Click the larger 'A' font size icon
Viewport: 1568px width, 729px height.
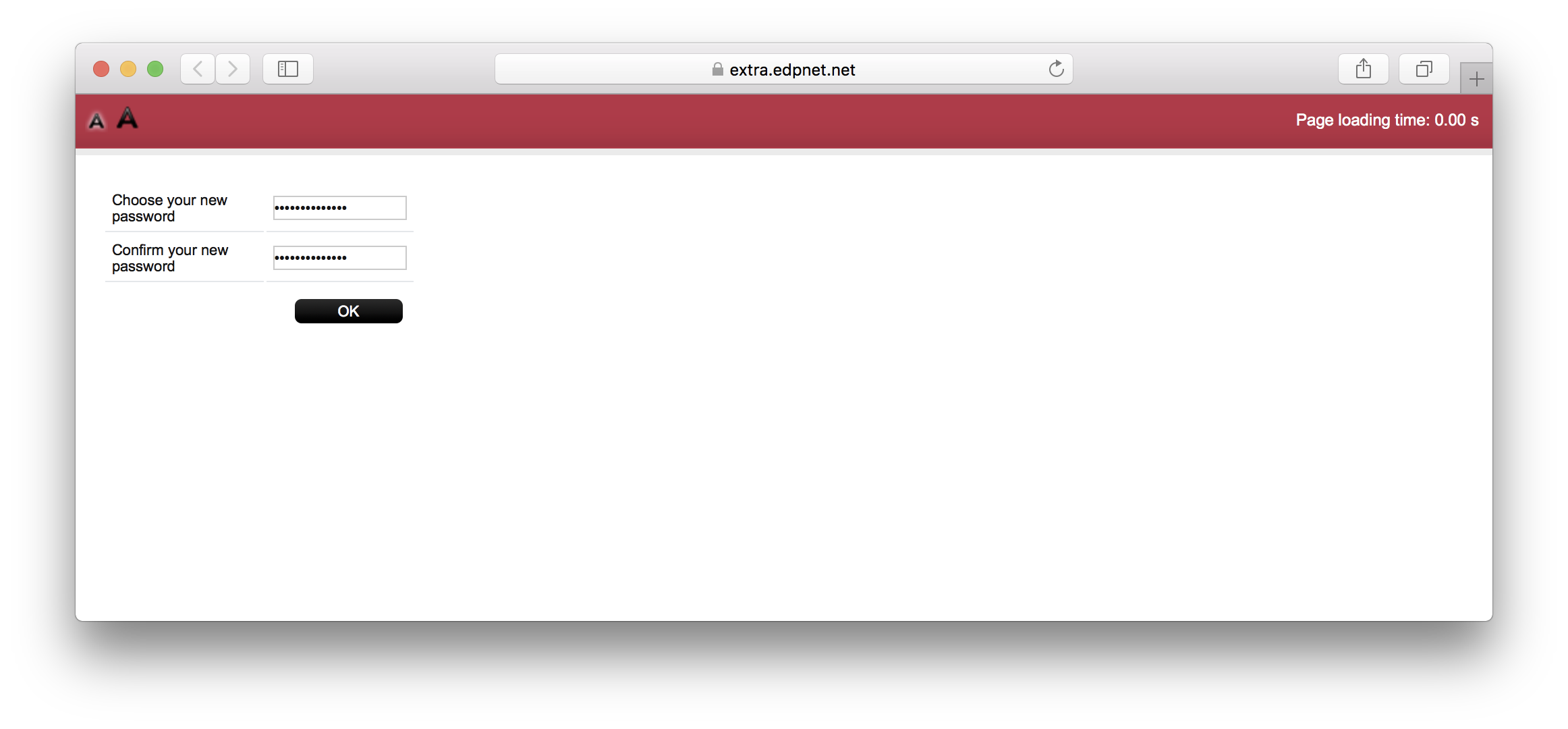pos(127,118)
